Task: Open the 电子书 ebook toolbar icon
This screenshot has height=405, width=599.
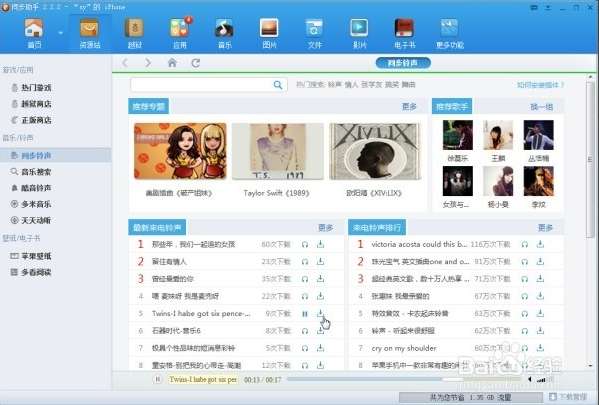Action: pyautogui.click(x=405, y=34)
